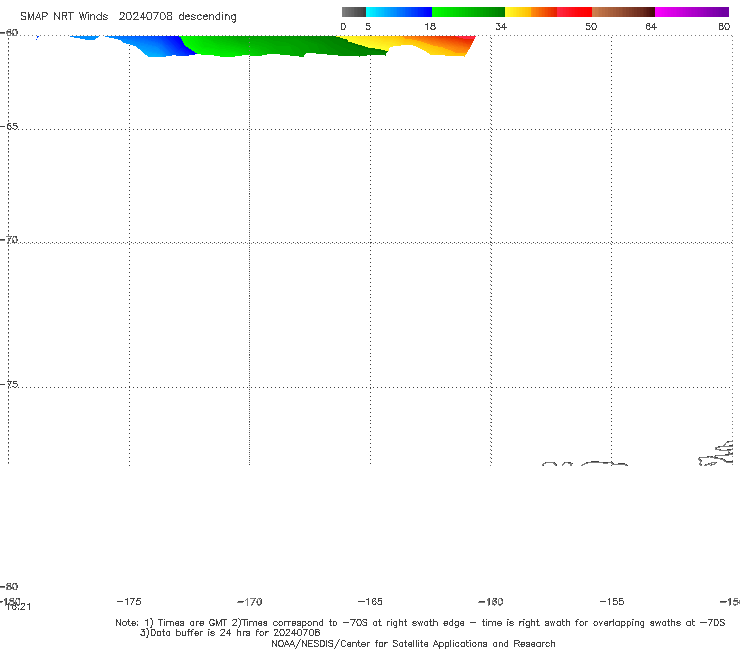
Task: Click the color bar label 18
Action: (x=430, y=26)
